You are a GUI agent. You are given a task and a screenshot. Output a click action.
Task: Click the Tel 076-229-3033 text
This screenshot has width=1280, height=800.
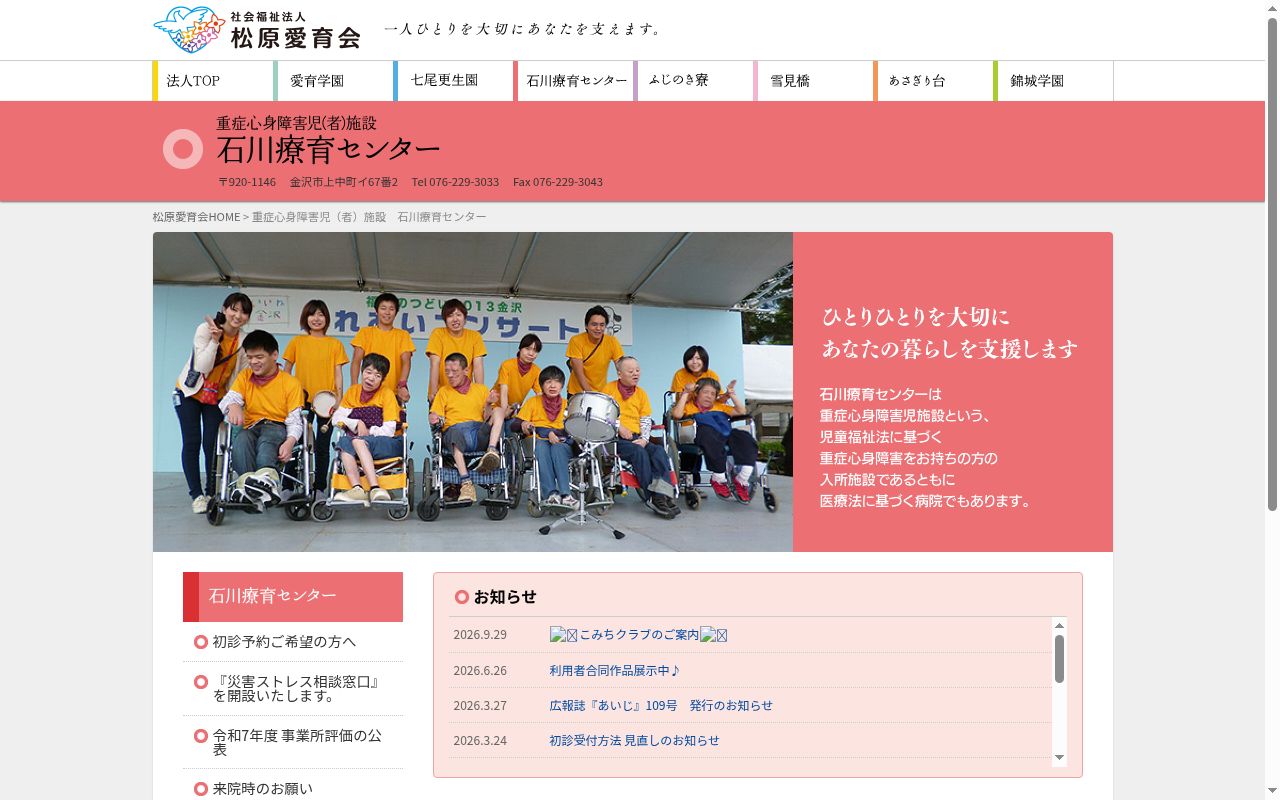[x=455, y=182]
